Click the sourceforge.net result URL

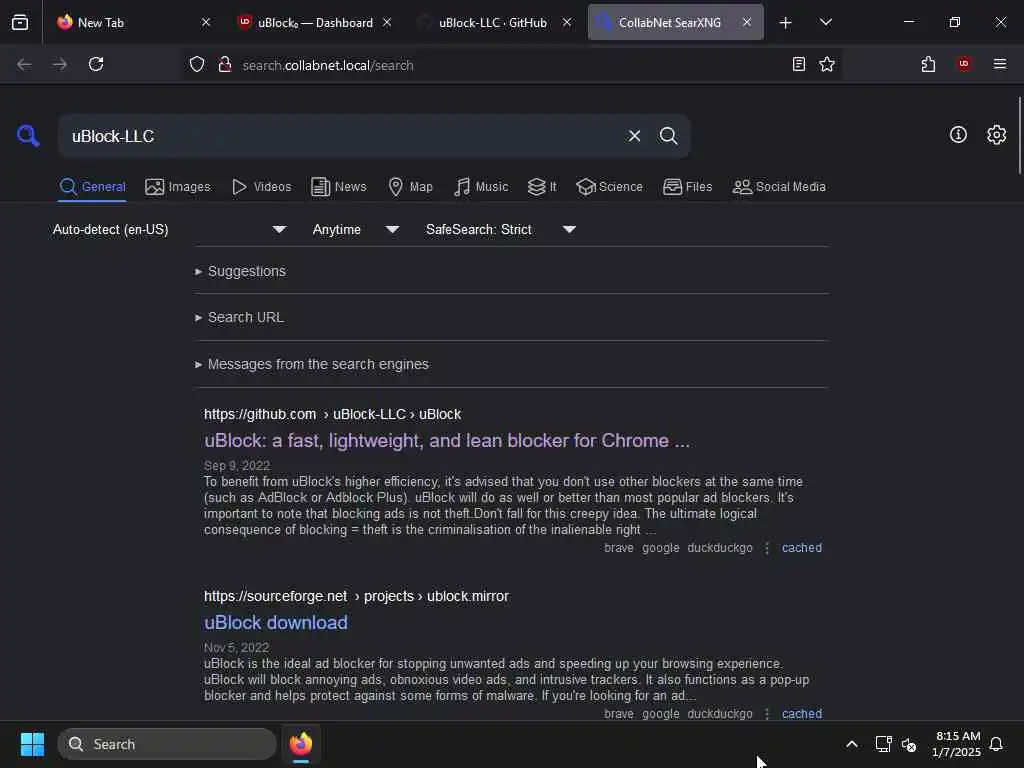[356, 596]
